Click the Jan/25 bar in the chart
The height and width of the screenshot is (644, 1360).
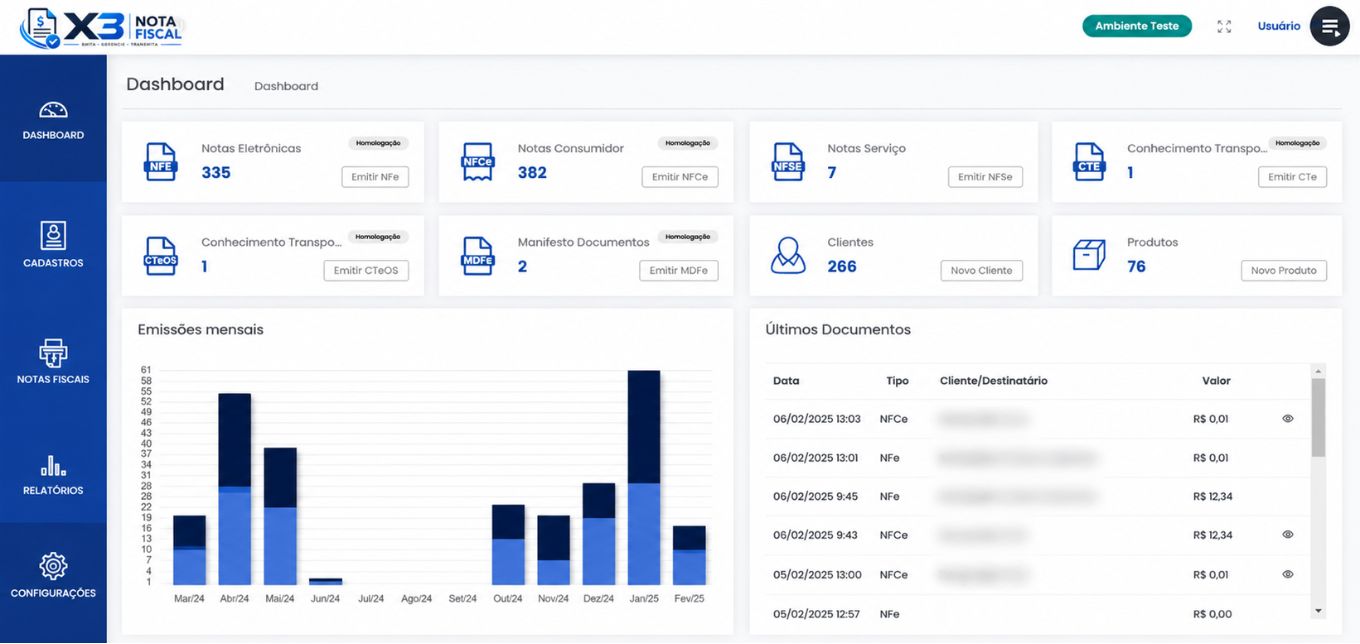pyautogui.click(x=644, y=478)
